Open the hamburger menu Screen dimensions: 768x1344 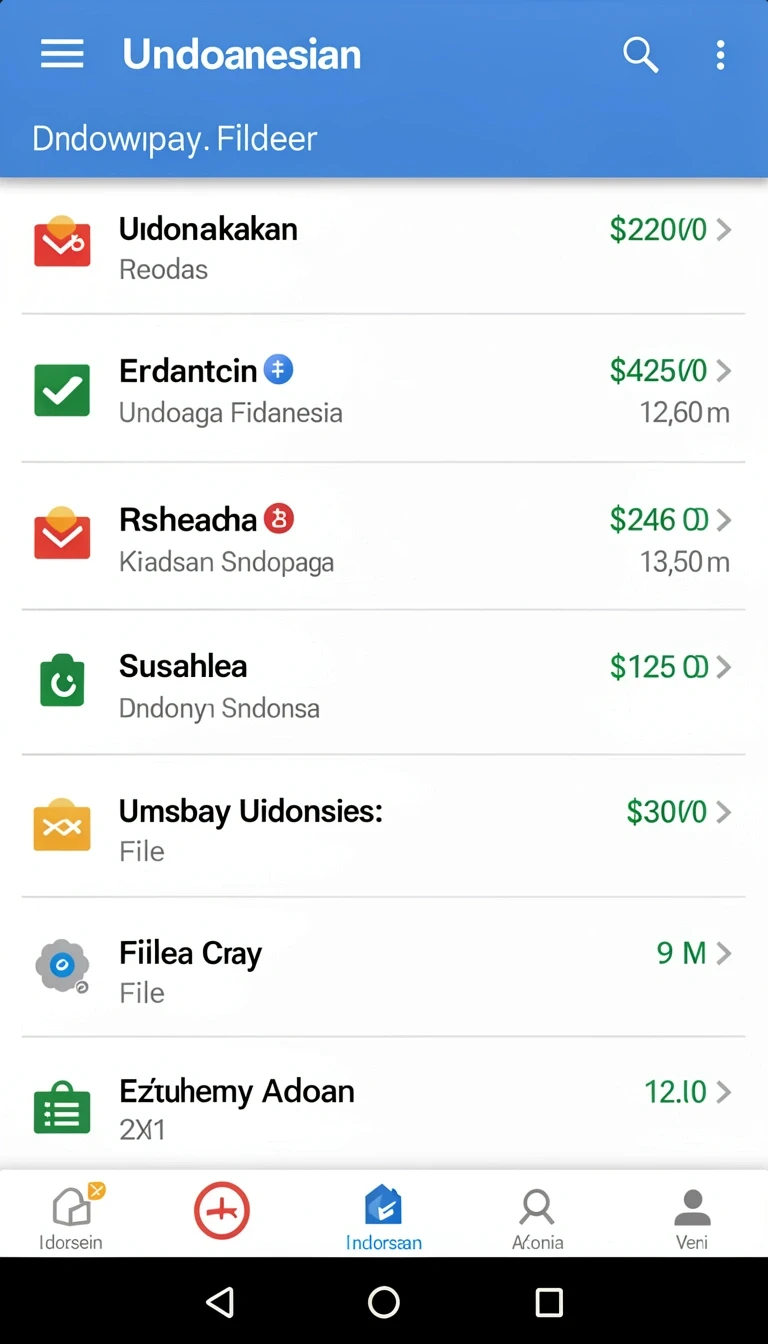click(62, 54)
